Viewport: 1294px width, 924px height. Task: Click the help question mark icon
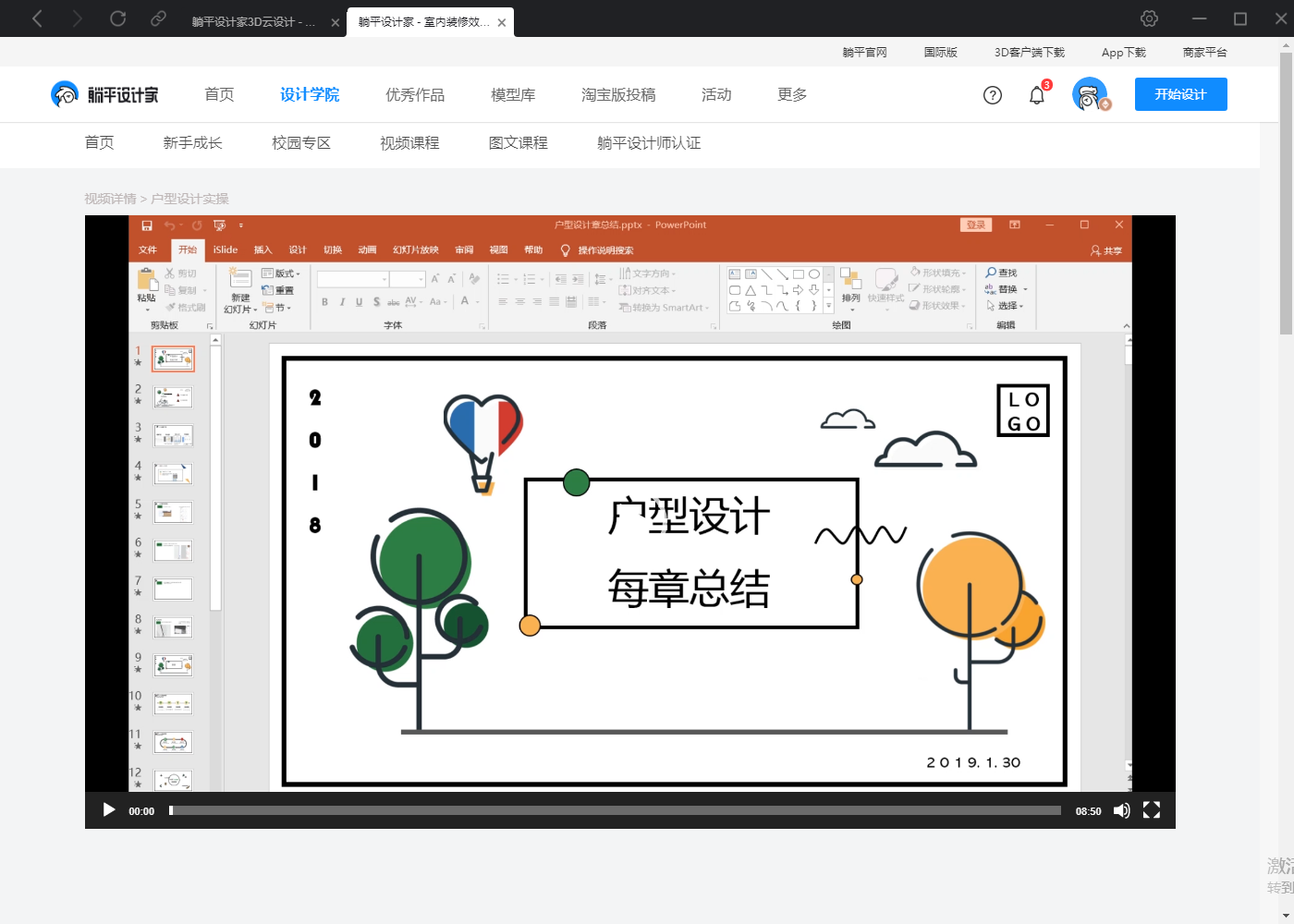(993, 95)
